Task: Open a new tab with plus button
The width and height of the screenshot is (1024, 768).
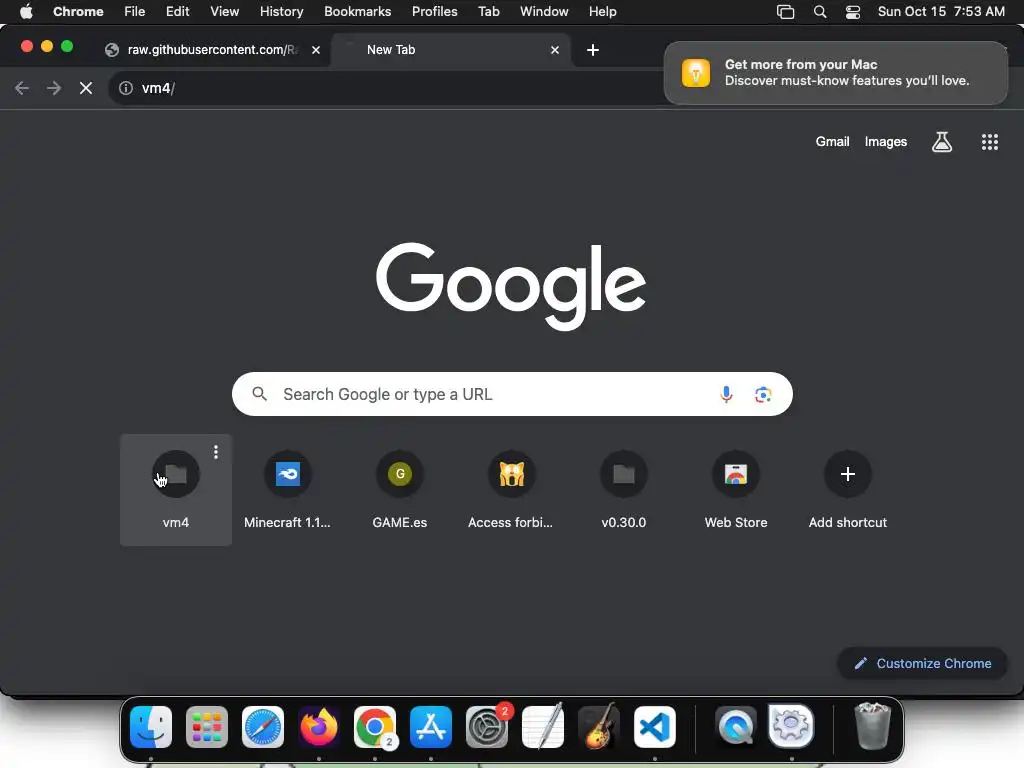Action: (x=593, y=50)
